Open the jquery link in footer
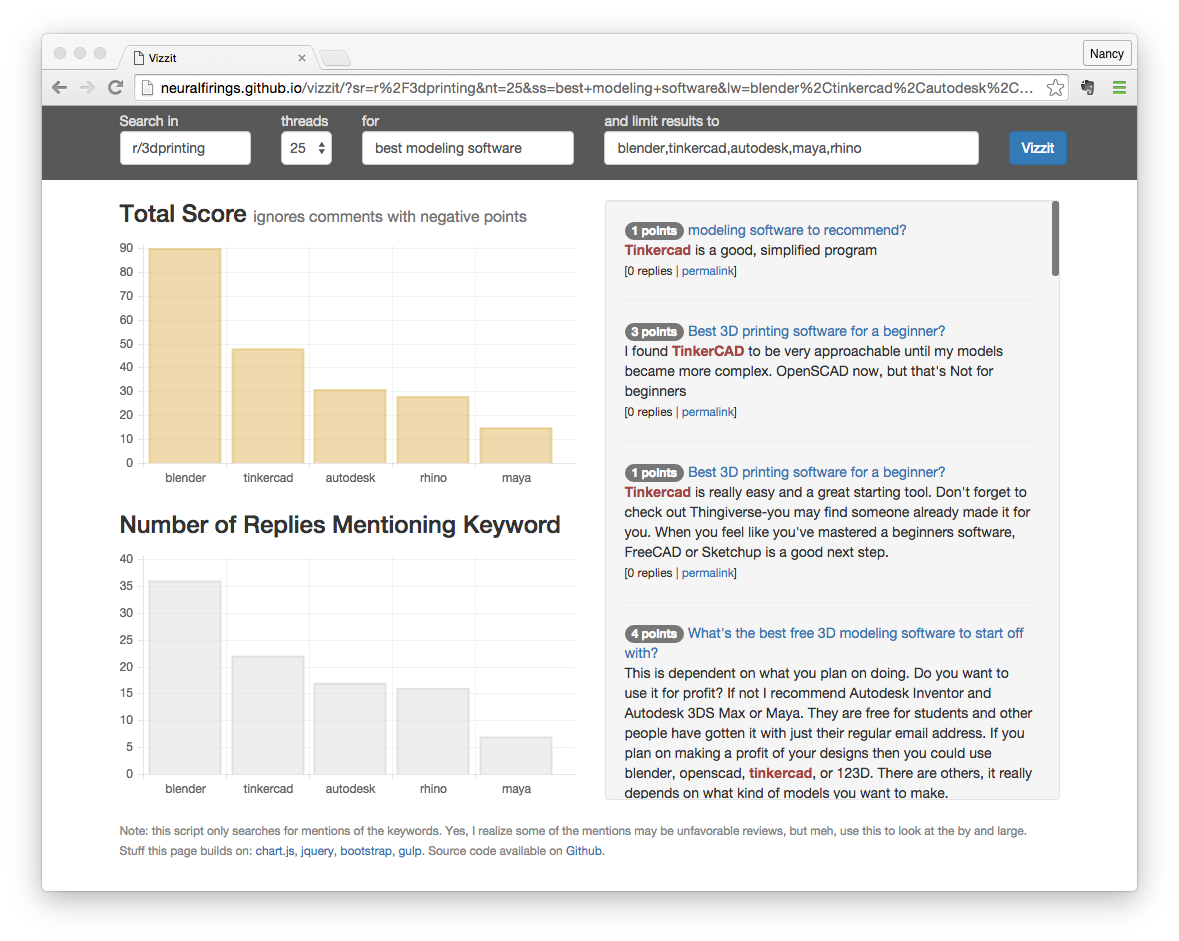The width and height of the screenshot is (1179, 941). (x=317, y=851)
